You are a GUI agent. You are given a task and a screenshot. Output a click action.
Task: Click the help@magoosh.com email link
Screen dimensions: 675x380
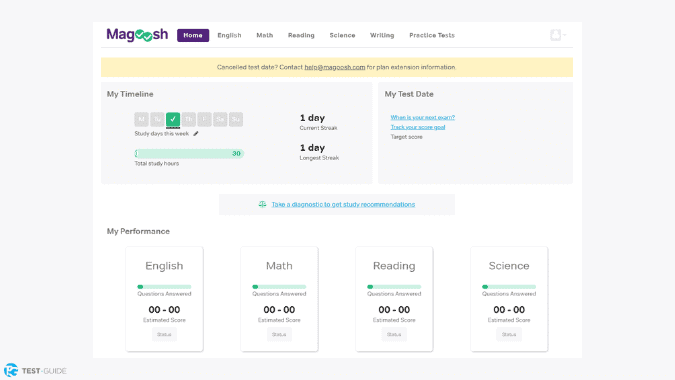tap(334, 67)
